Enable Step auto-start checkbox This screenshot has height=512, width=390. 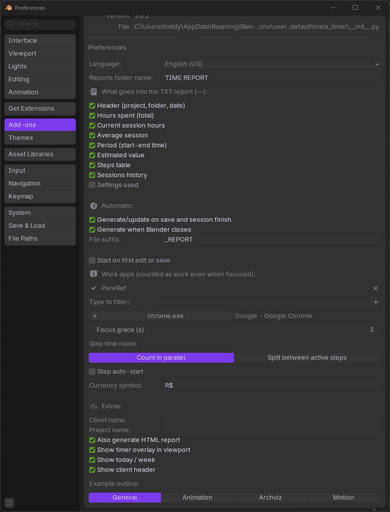92,371
